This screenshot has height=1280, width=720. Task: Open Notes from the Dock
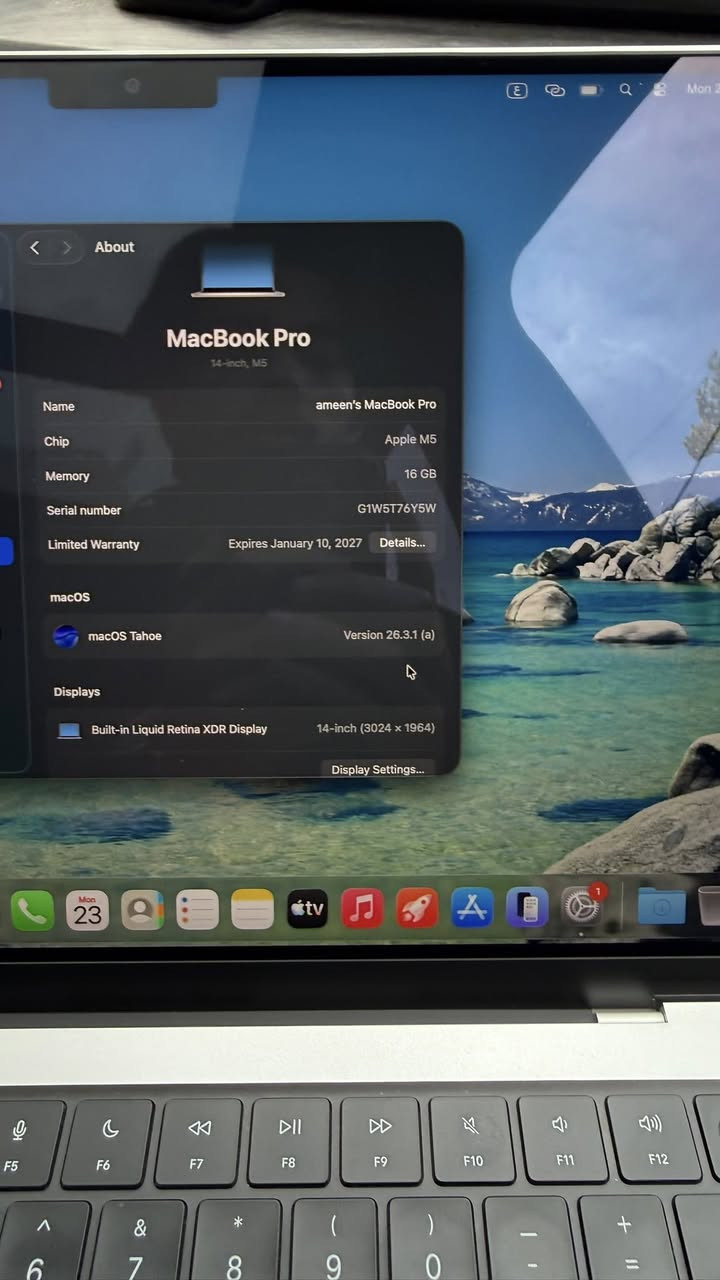click(x=252, y=910)
